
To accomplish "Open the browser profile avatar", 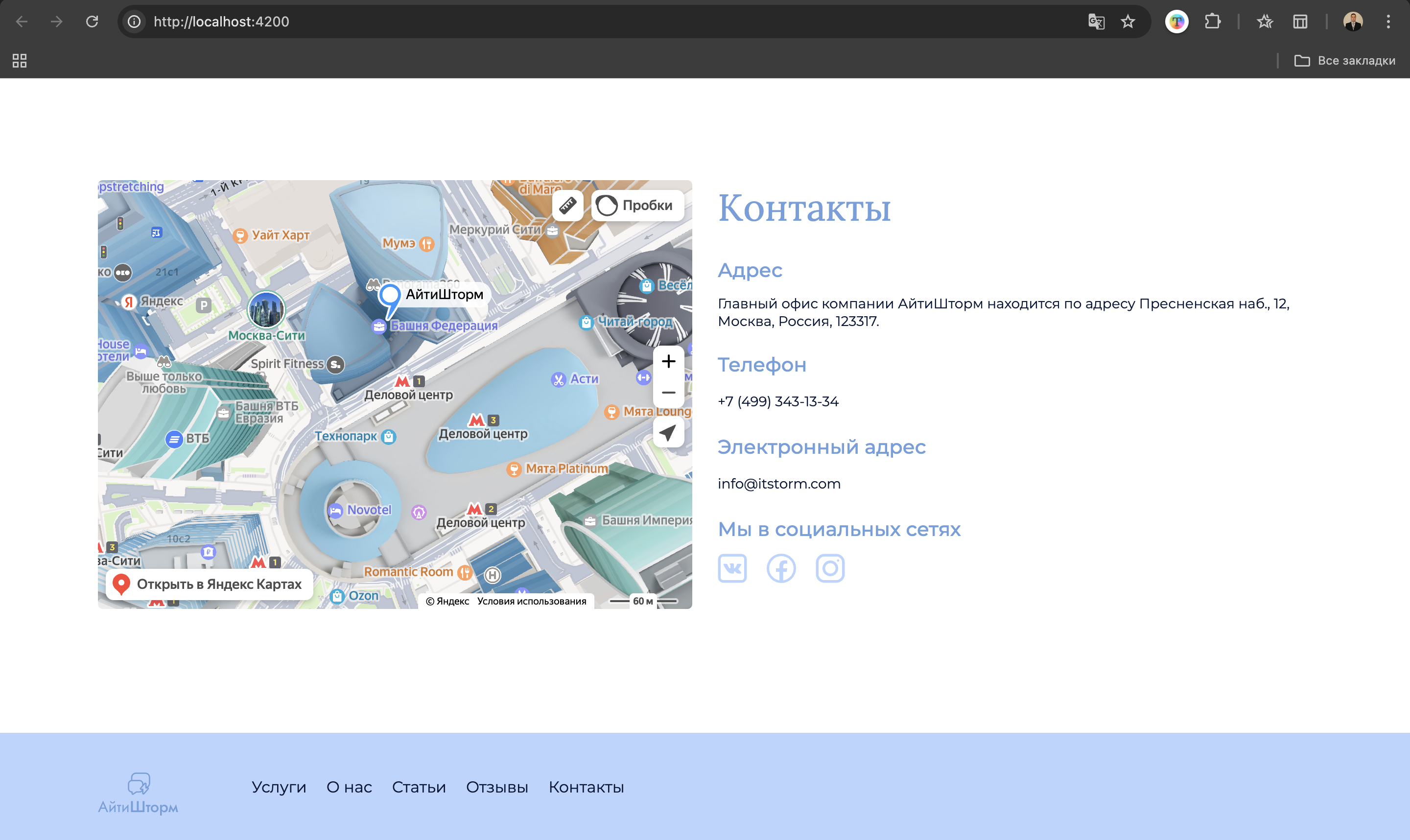I will pyautogui.click(x=1353, y=22).
